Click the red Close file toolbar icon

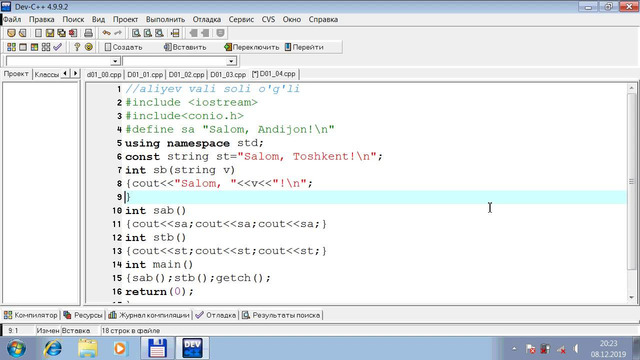click(x=73, y=33)
